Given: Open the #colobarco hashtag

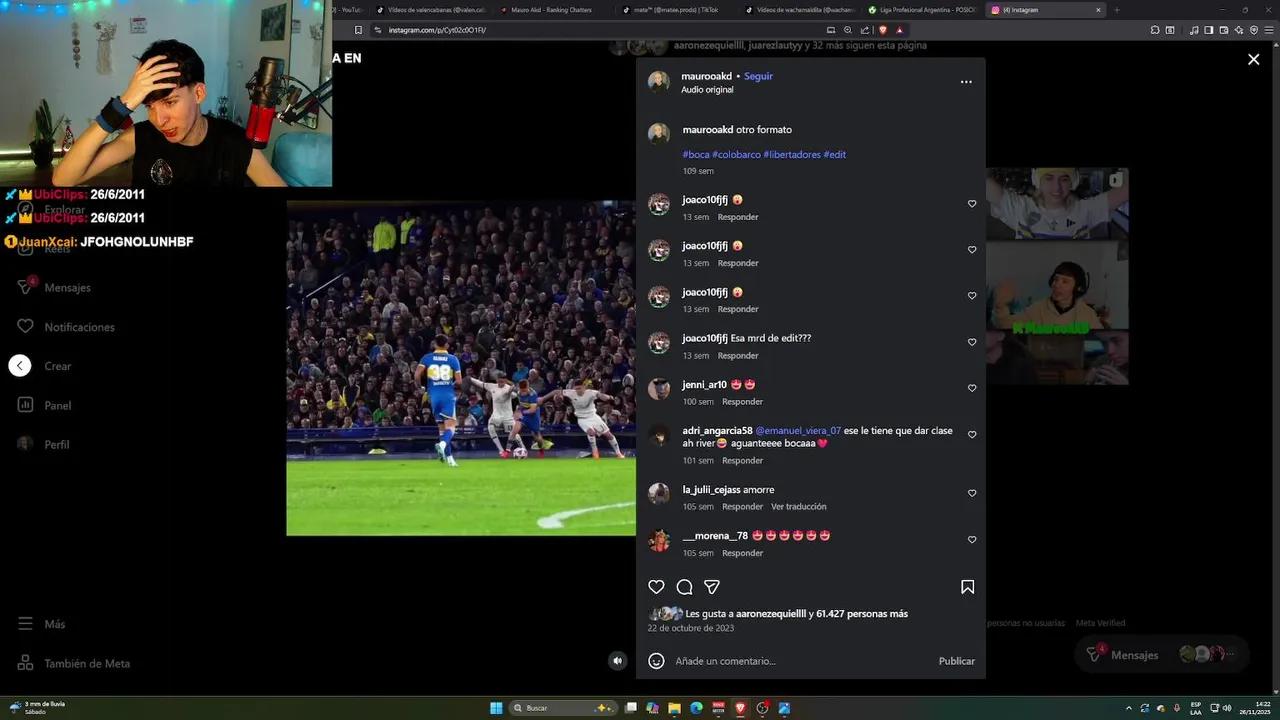Looking at the screenshot, I should (x=736, y=155).
